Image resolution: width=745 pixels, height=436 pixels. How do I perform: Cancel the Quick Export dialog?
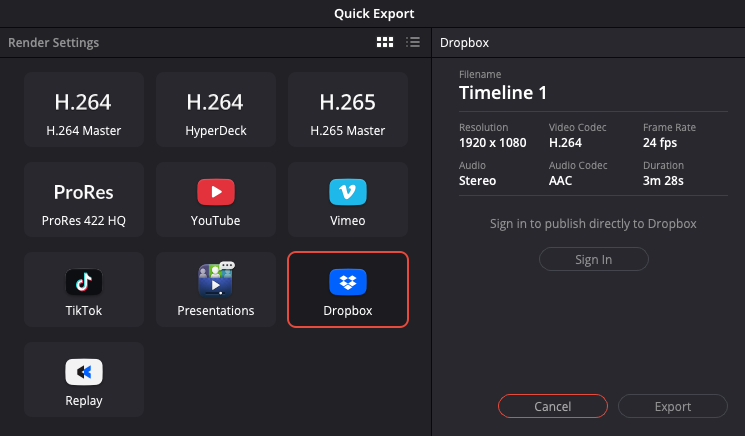click(x=553, y=406)
